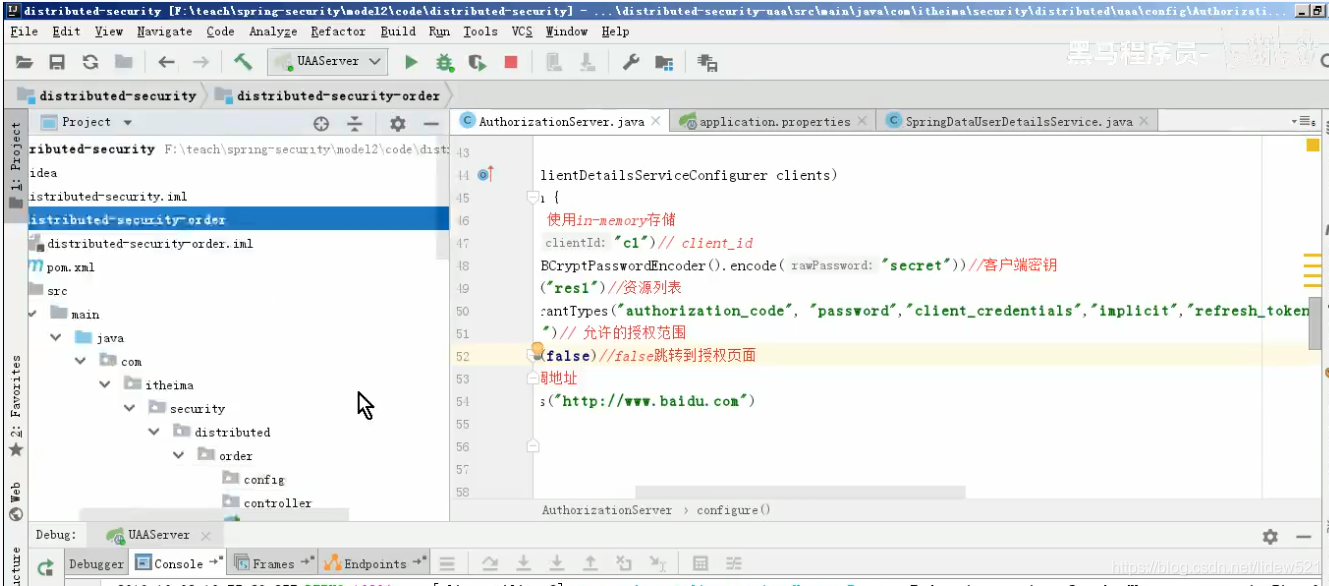Navigate back with the left arrow
This screenshot has height=586, width=1329.
(166, 62)
